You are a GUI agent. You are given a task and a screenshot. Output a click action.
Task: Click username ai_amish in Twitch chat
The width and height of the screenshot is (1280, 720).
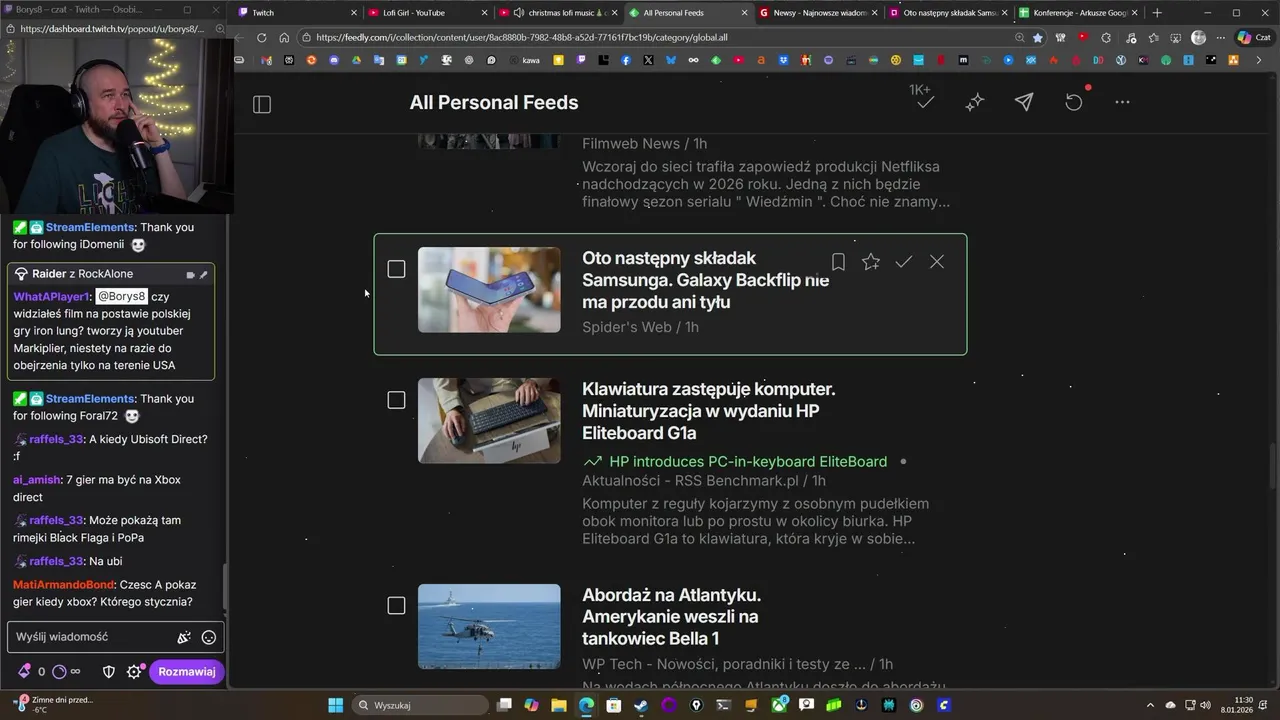pos(37,480)
